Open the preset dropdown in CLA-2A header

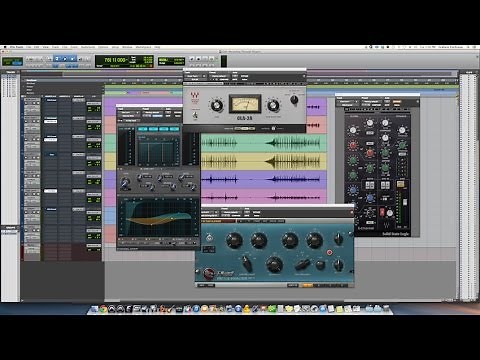(220, 76)
